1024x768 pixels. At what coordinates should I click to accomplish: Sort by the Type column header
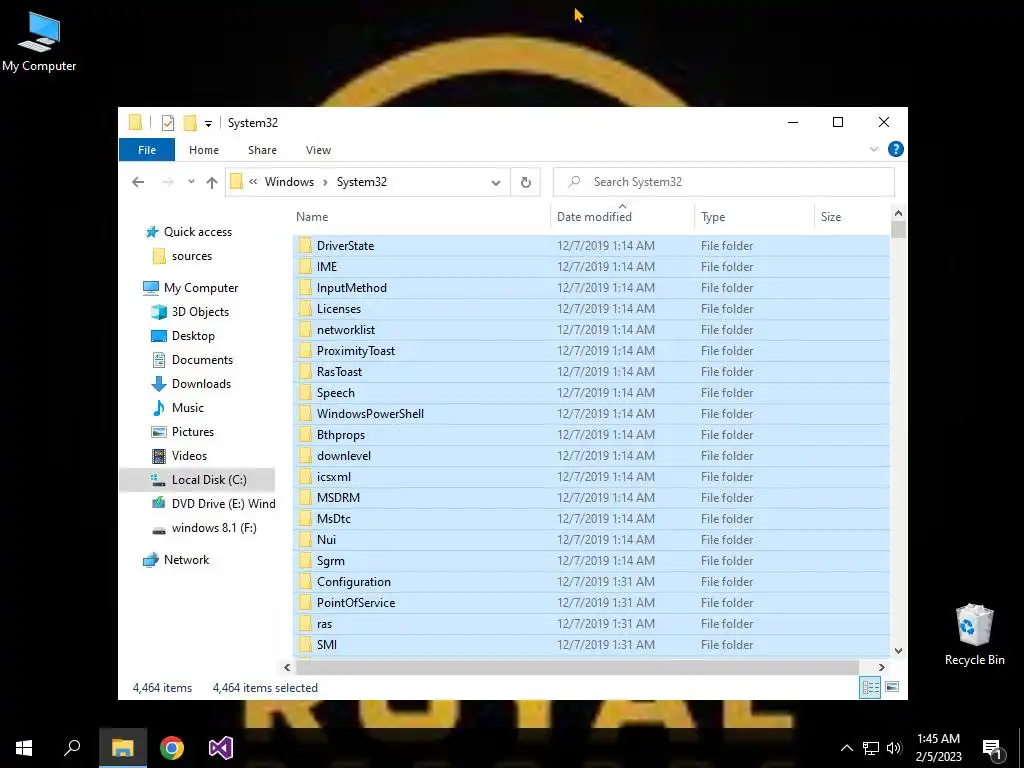click(754, 217)
